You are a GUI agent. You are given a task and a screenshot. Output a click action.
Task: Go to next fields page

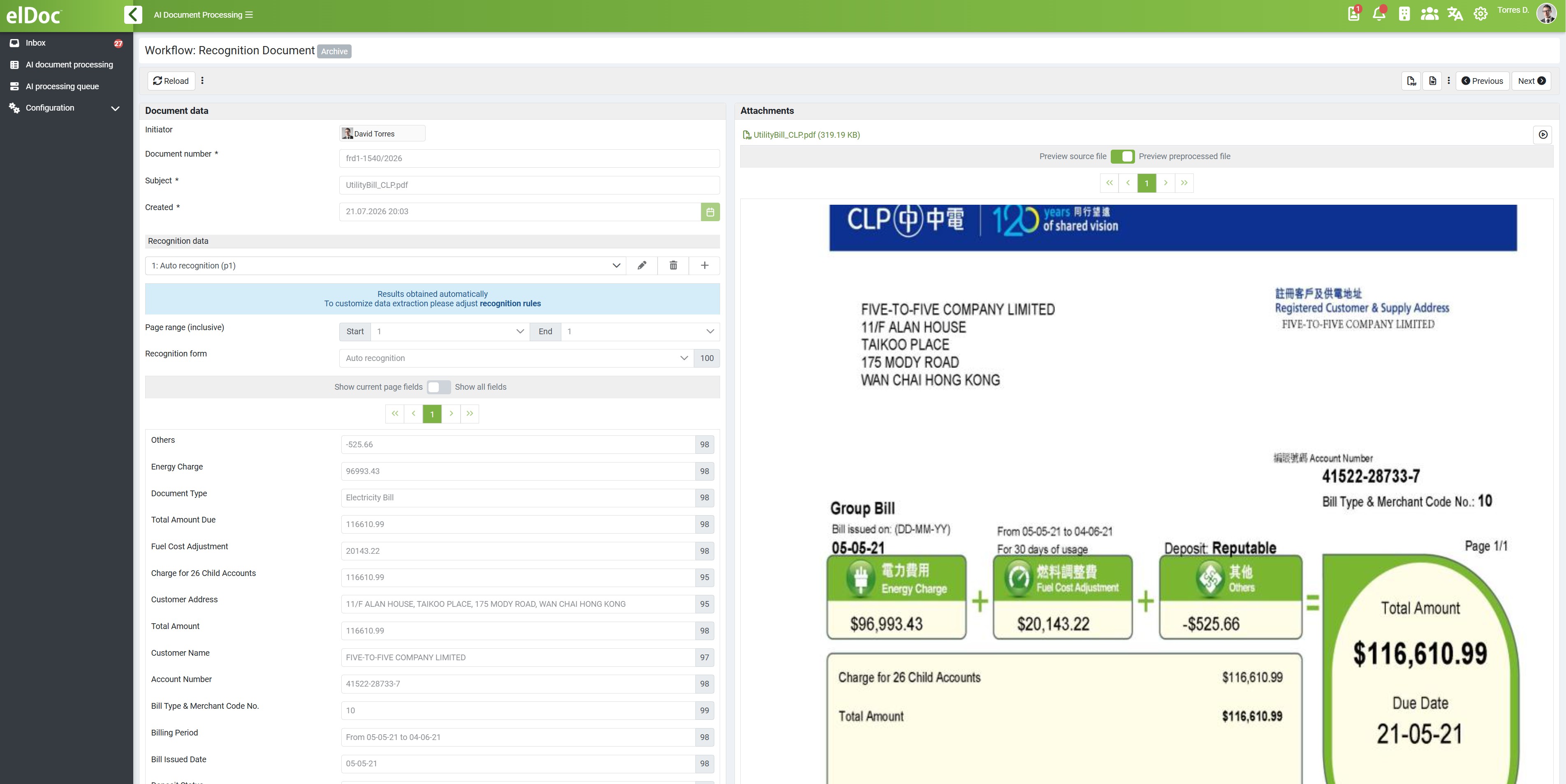(451, 414)
